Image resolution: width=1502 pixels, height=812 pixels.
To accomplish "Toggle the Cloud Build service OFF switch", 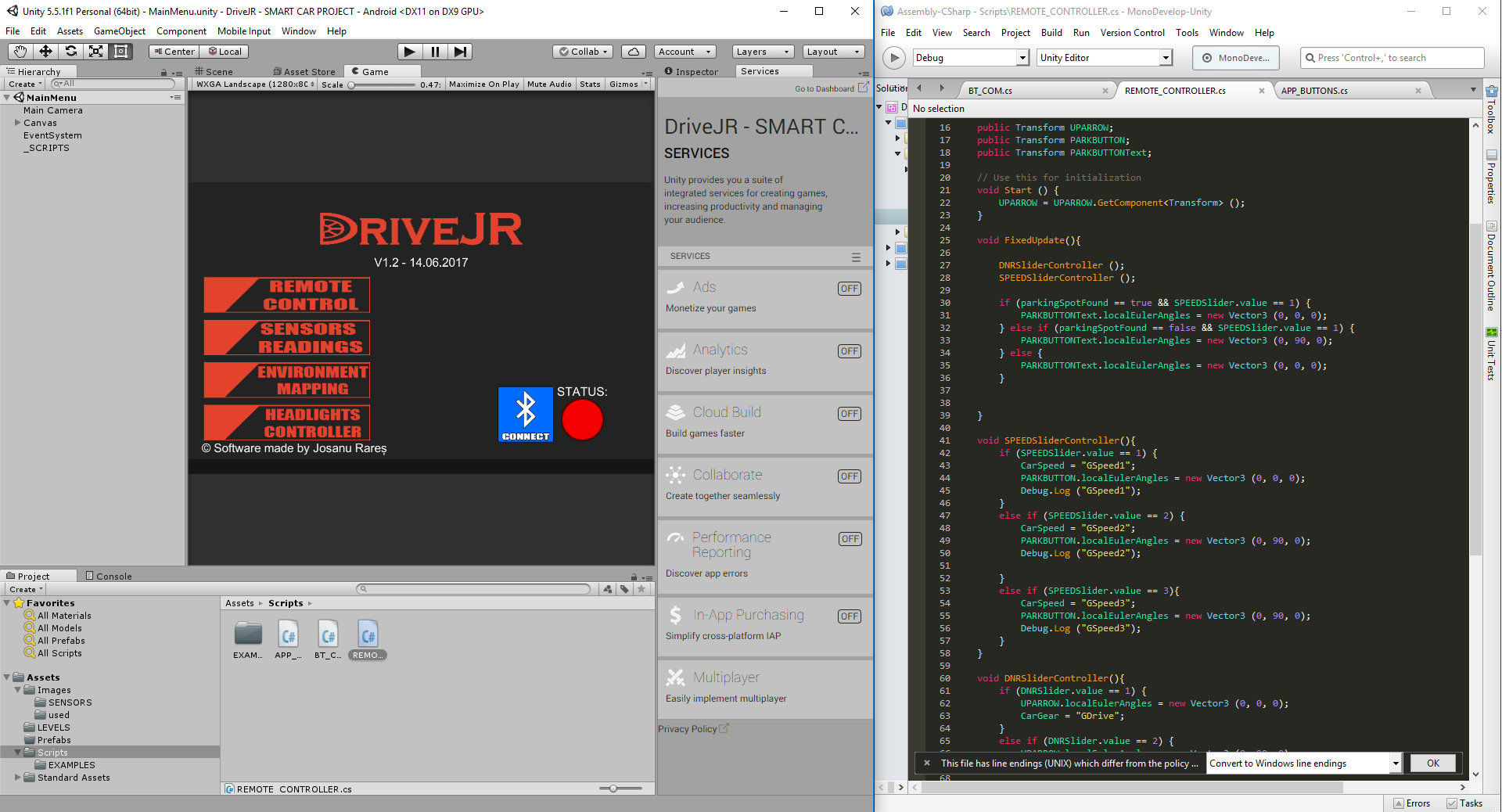I will 850,414.
